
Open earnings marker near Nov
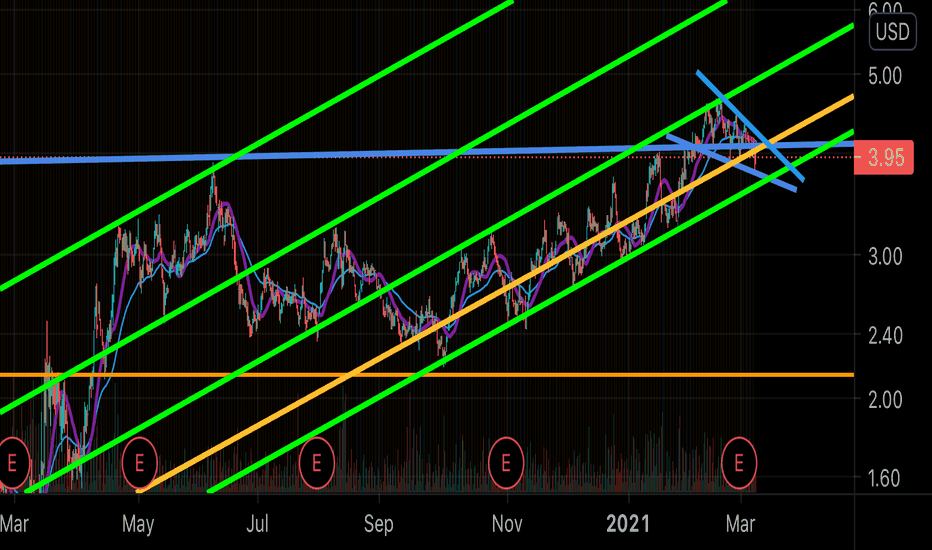pos(506,463)
